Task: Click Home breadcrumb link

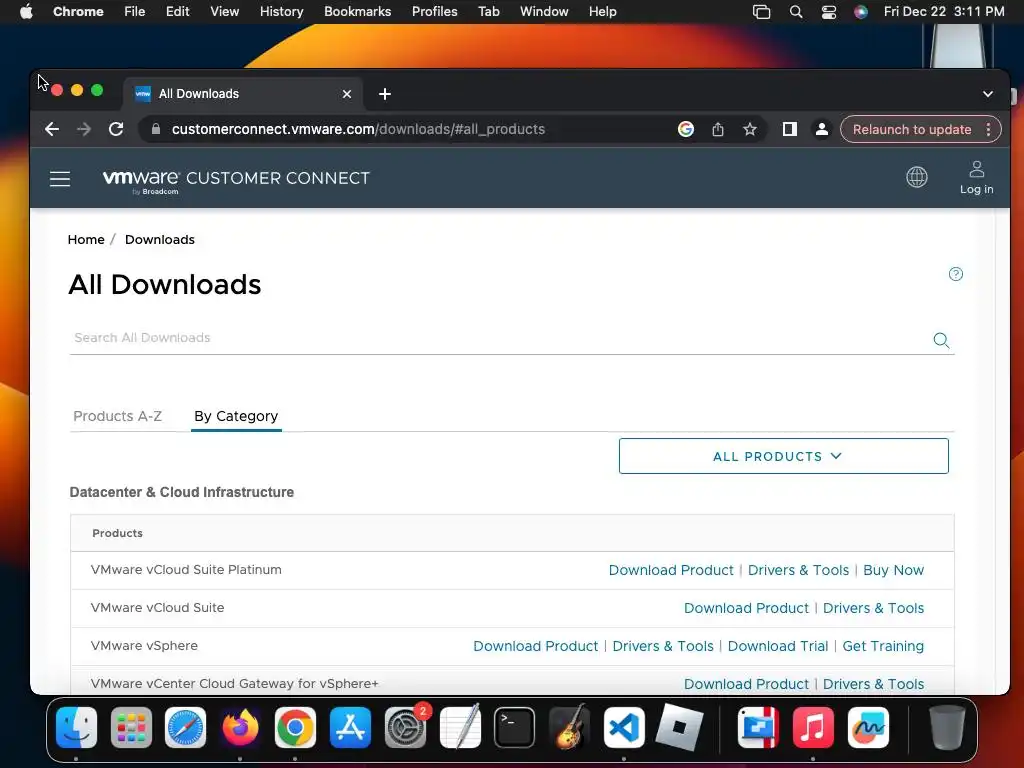Action: pyautogui.click(x=86, y=240)
